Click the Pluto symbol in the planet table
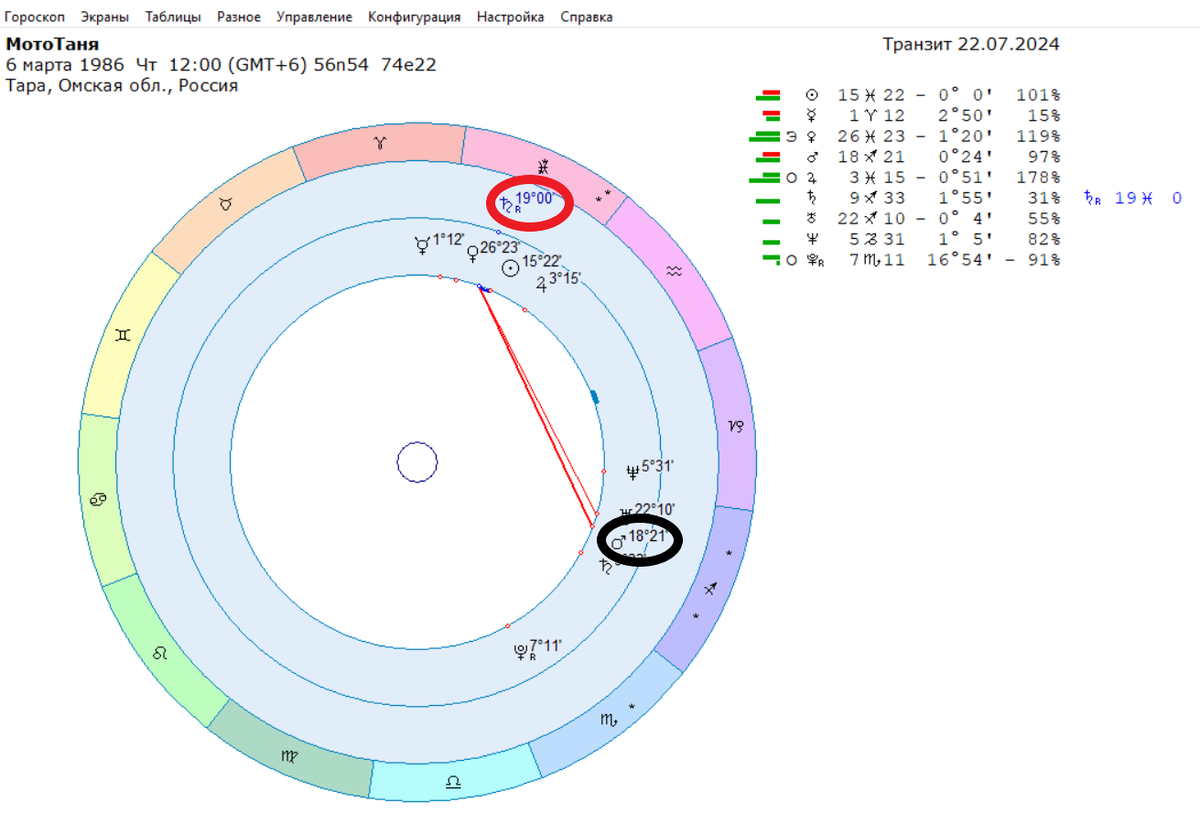This screenshot has height=813, width=1200. click(x=814, y=261)
